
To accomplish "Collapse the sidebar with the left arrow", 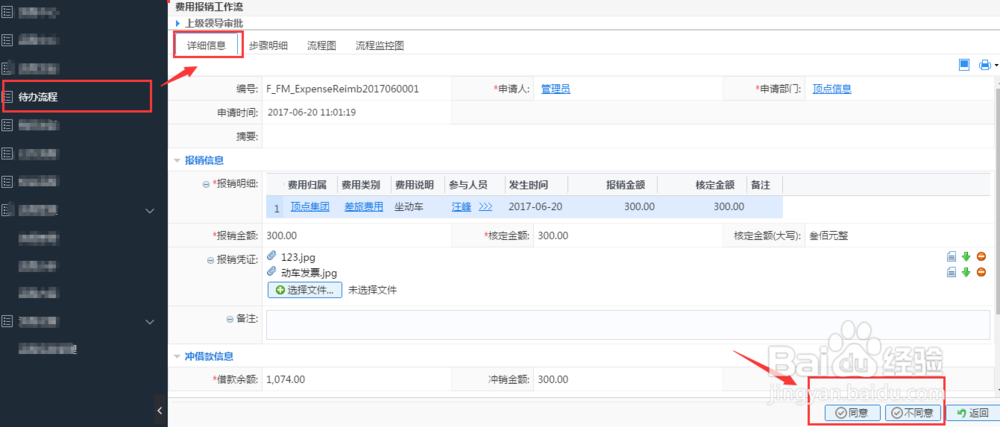I will tap(160, 410).
